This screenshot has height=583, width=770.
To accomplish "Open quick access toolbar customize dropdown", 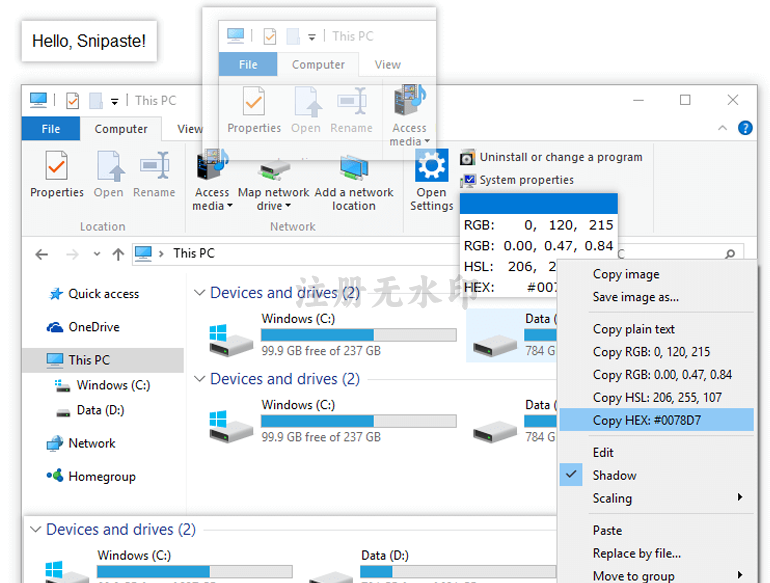I will 114,102.
